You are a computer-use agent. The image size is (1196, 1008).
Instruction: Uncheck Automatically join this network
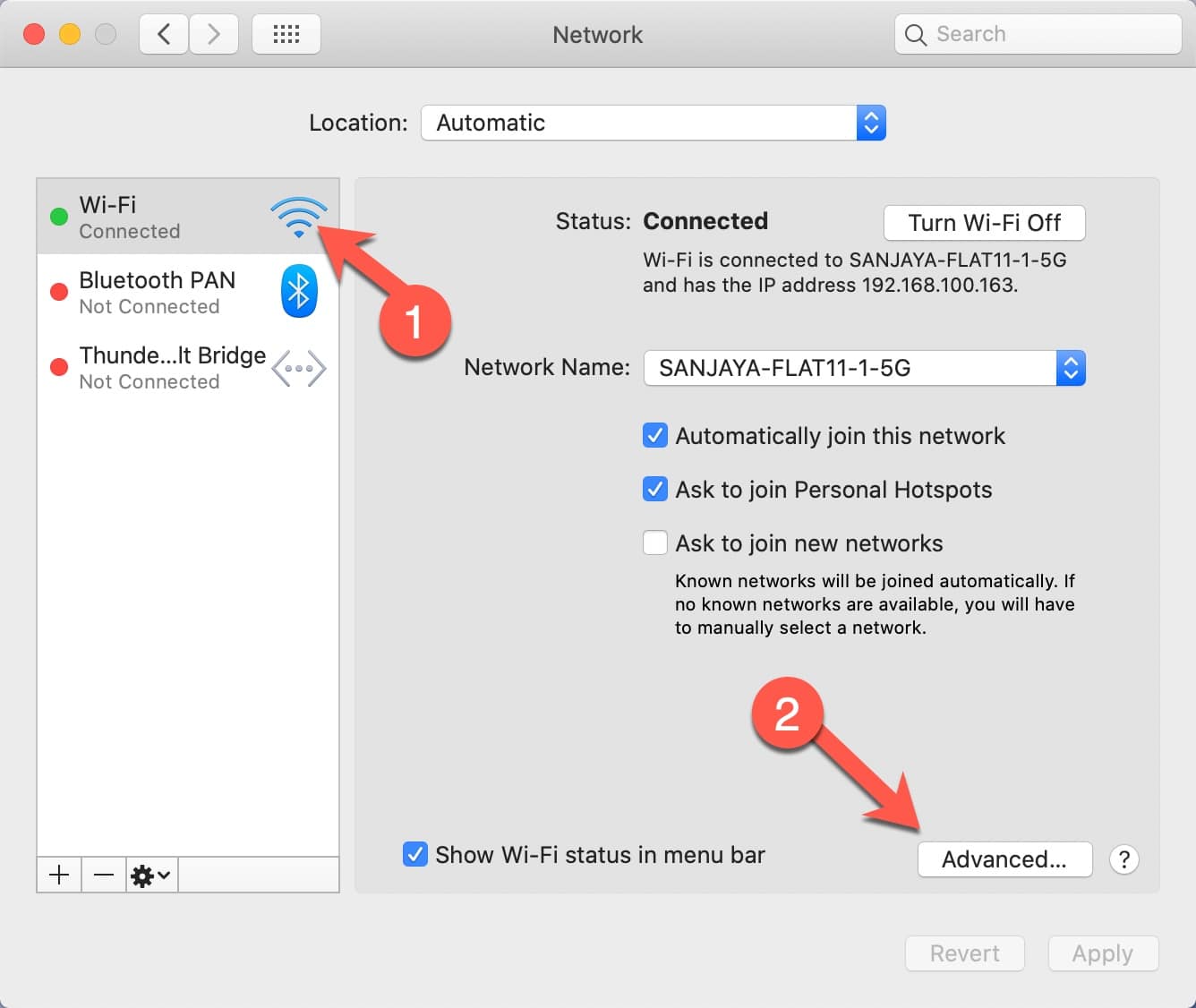(655, 436)
